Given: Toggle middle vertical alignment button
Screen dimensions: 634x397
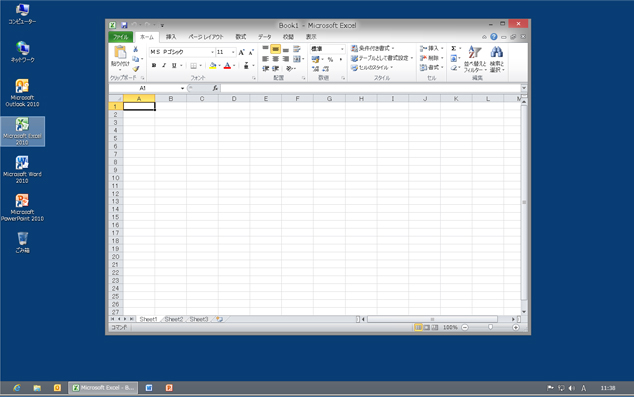Looking at the screenshot, I should pyautogui.click(x=275, y=49).
